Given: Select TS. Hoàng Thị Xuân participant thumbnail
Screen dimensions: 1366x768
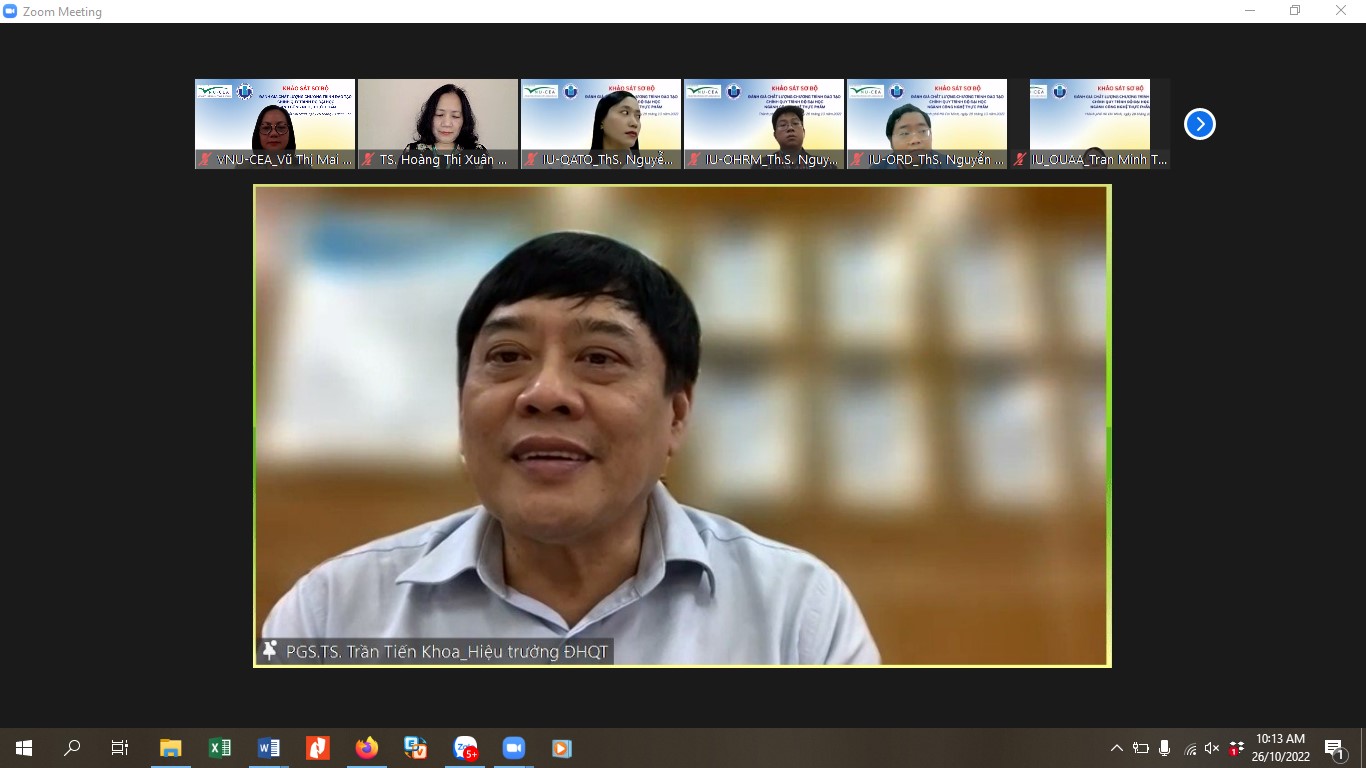Looking at the screenshot, I should click(438, 123).
